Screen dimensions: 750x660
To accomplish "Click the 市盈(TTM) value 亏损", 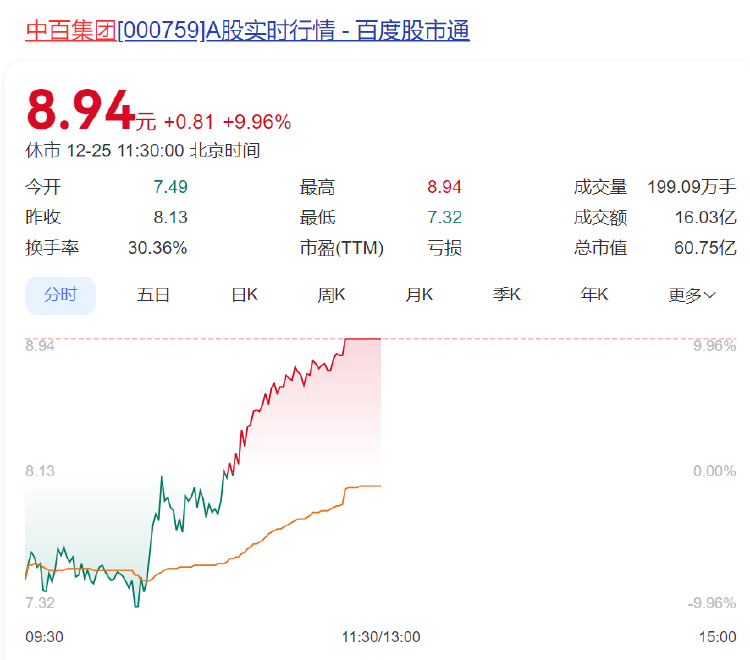I will click(x=444, y=248).
